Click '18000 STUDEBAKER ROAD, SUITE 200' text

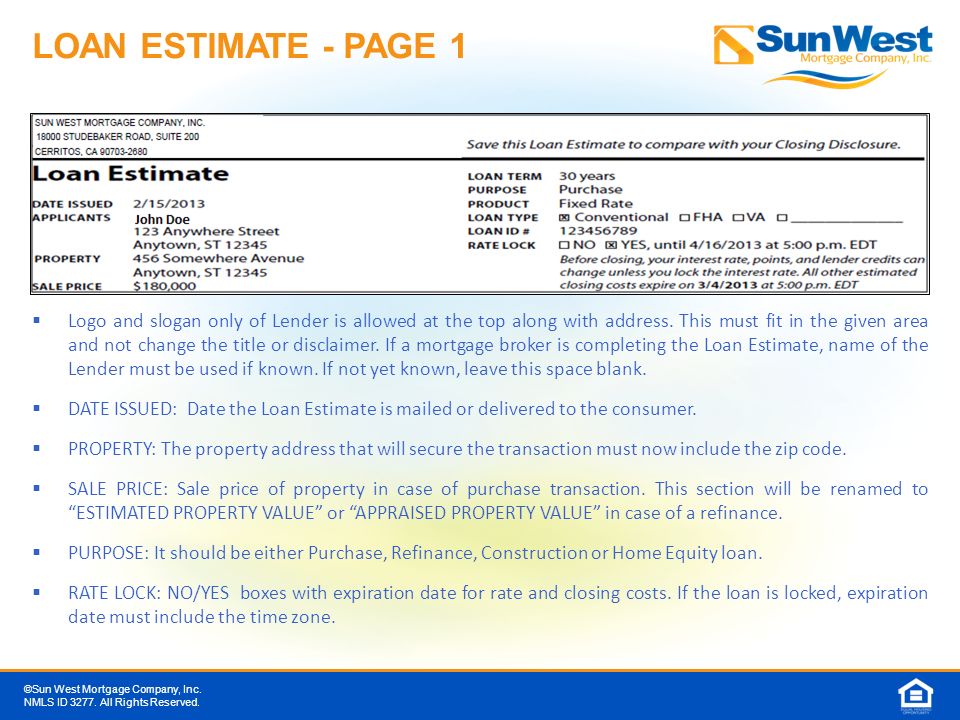tap(117, 137)
